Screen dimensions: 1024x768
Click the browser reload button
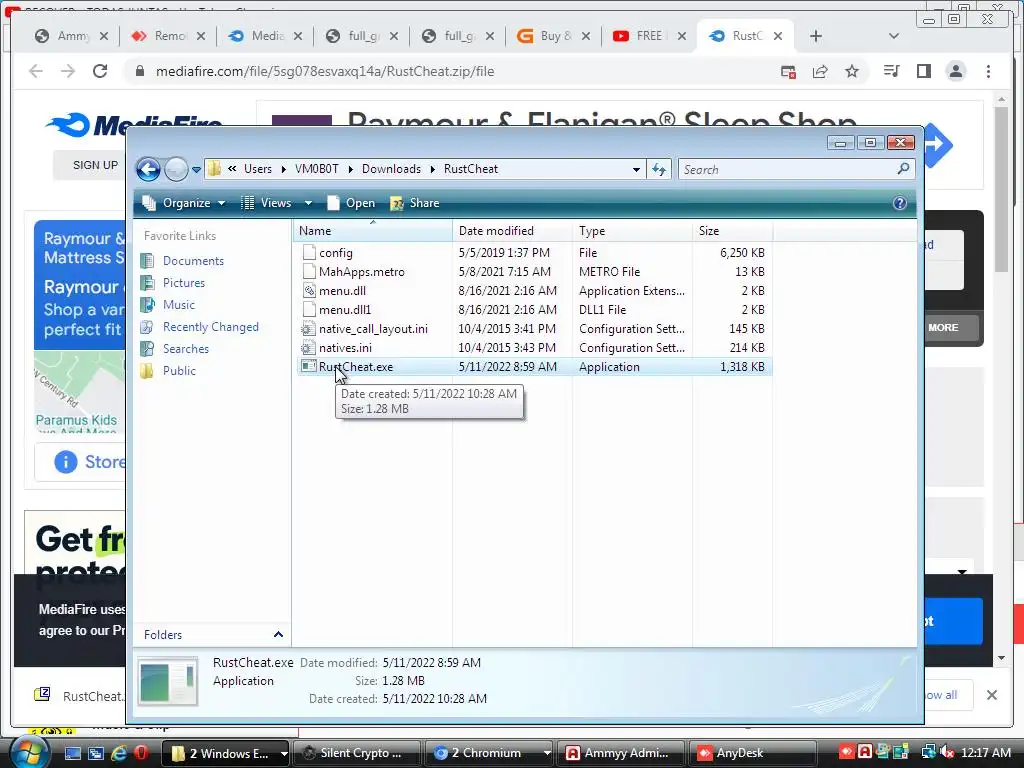click(100, 71)
